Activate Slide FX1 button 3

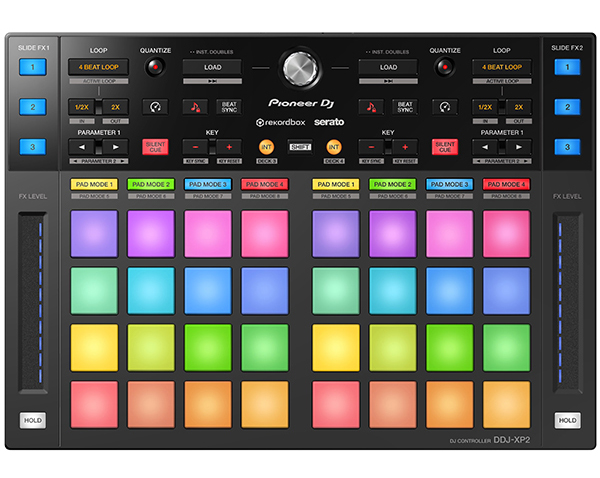point(33,147)
